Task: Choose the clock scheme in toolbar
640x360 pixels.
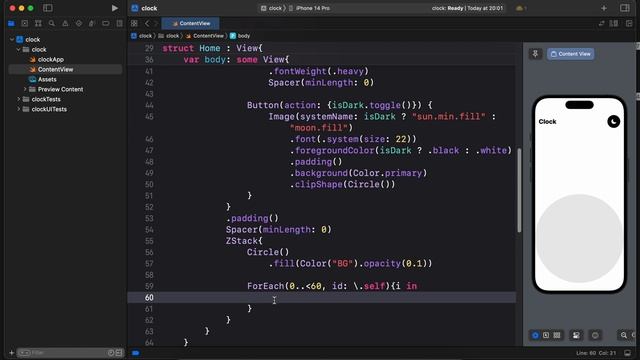Action: click(x=272, y=8)
